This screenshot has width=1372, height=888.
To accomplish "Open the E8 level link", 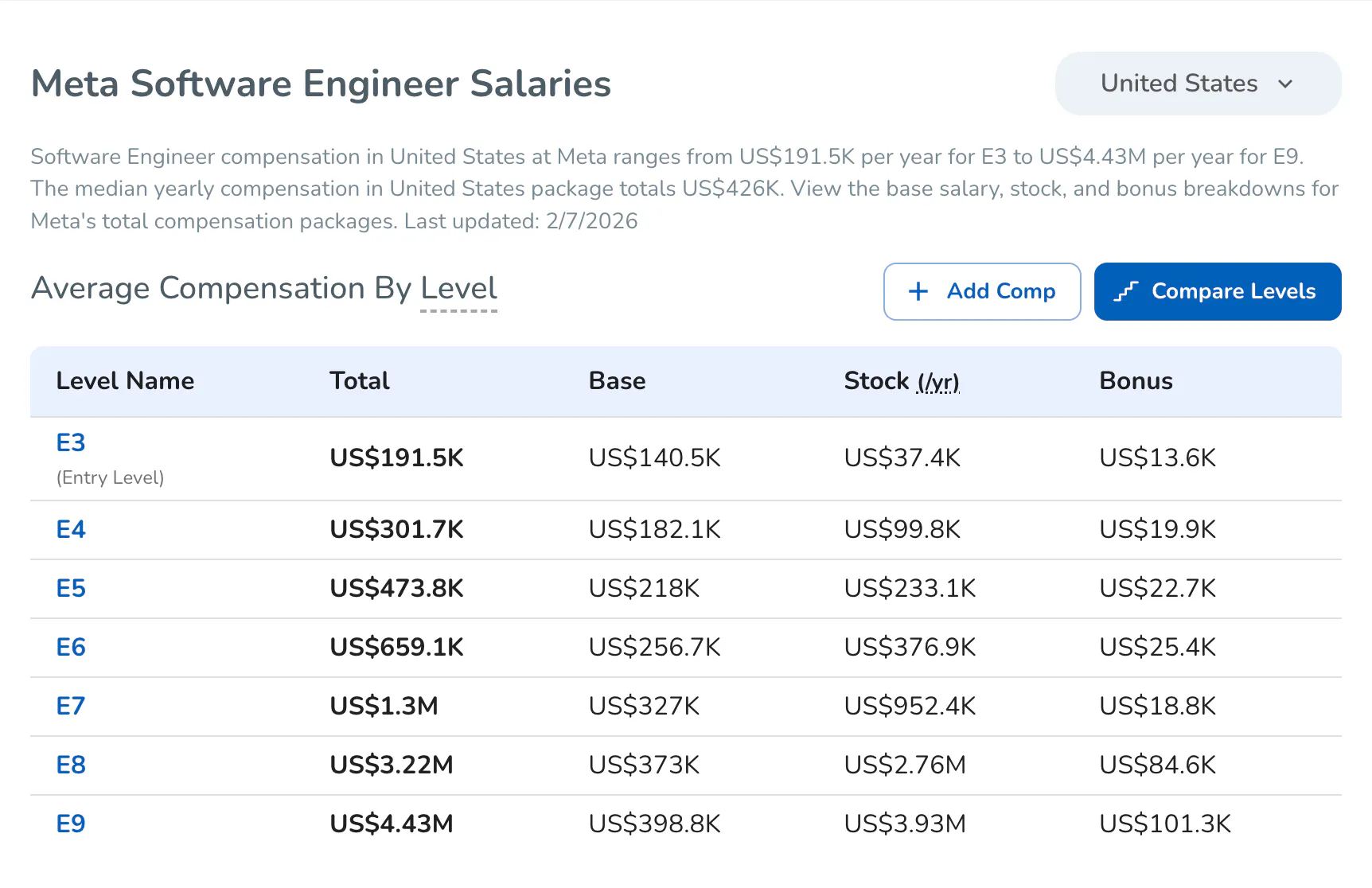I will pyautogui.click(x=71, y=765).
